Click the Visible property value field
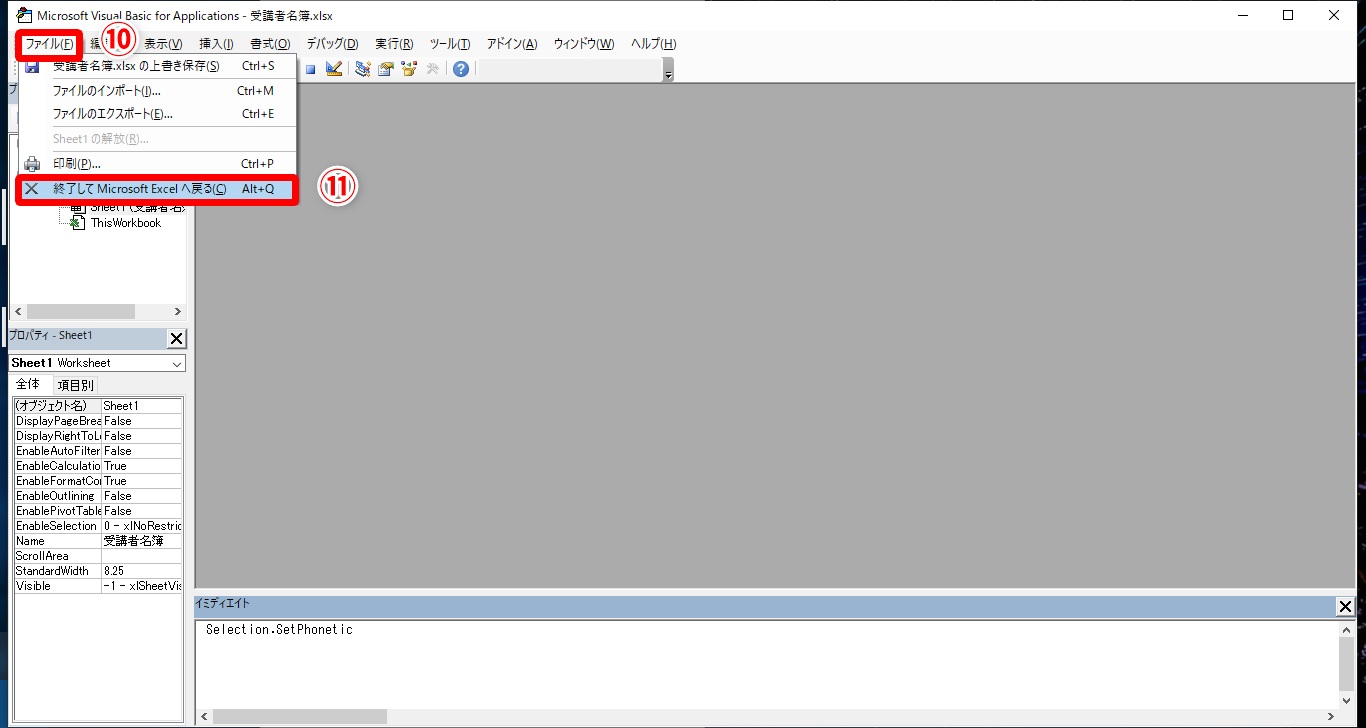Image resolution: width=1366 pixels, height=728 pixels. pos(142,586)
